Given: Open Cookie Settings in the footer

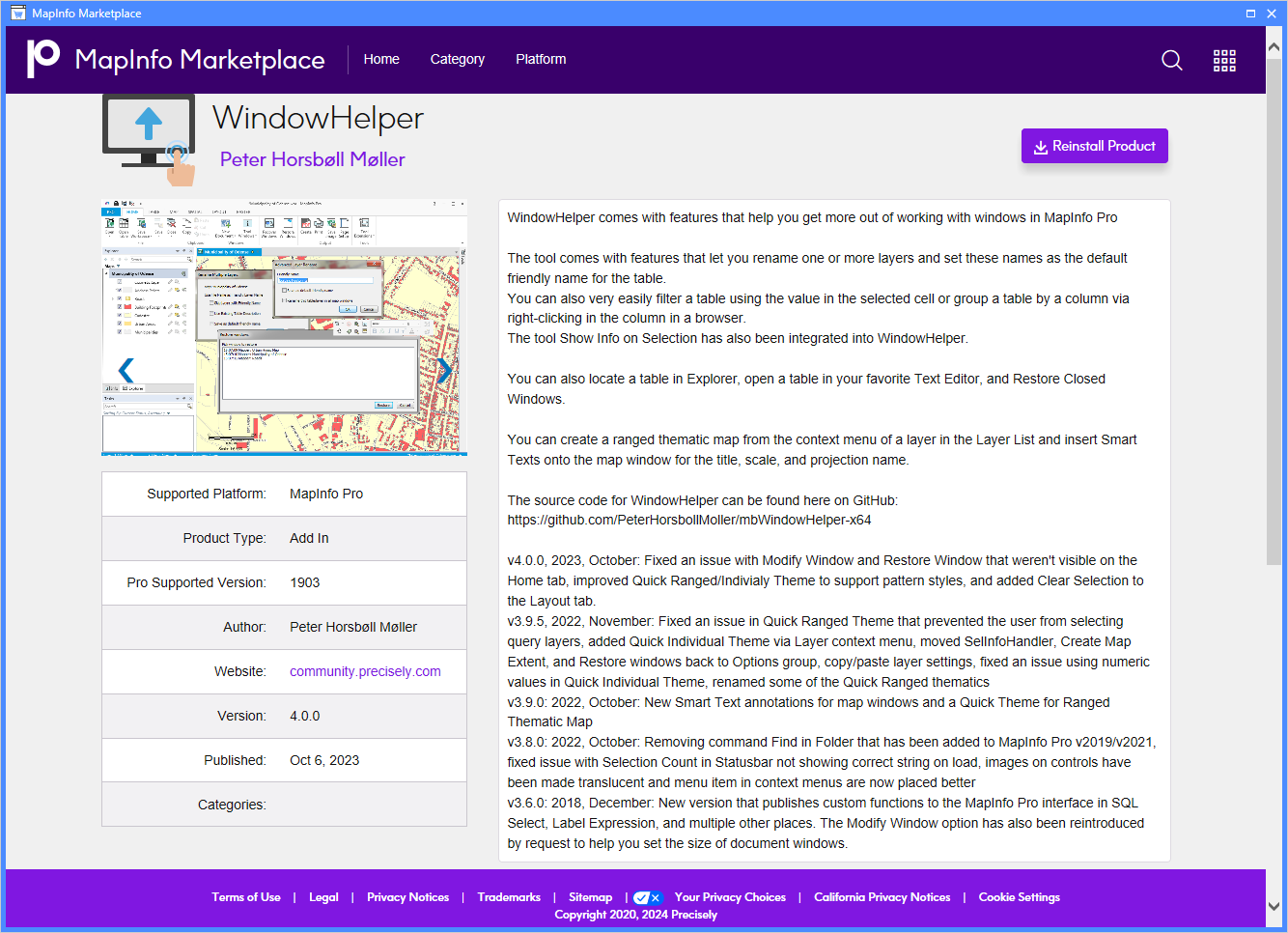Looking at the screenshot, I should point(1020,897).
